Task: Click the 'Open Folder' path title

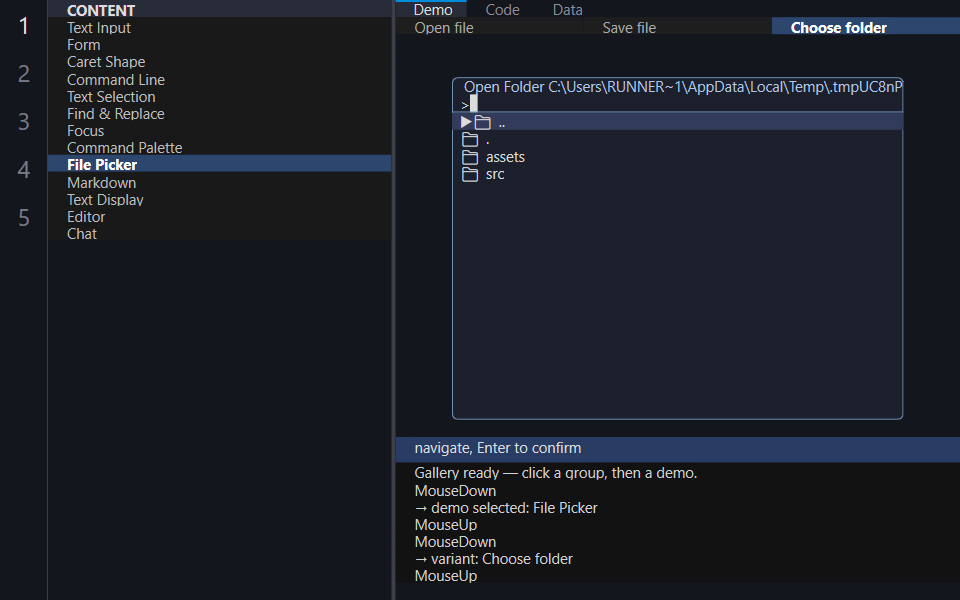Action: (x=683, y=87)
